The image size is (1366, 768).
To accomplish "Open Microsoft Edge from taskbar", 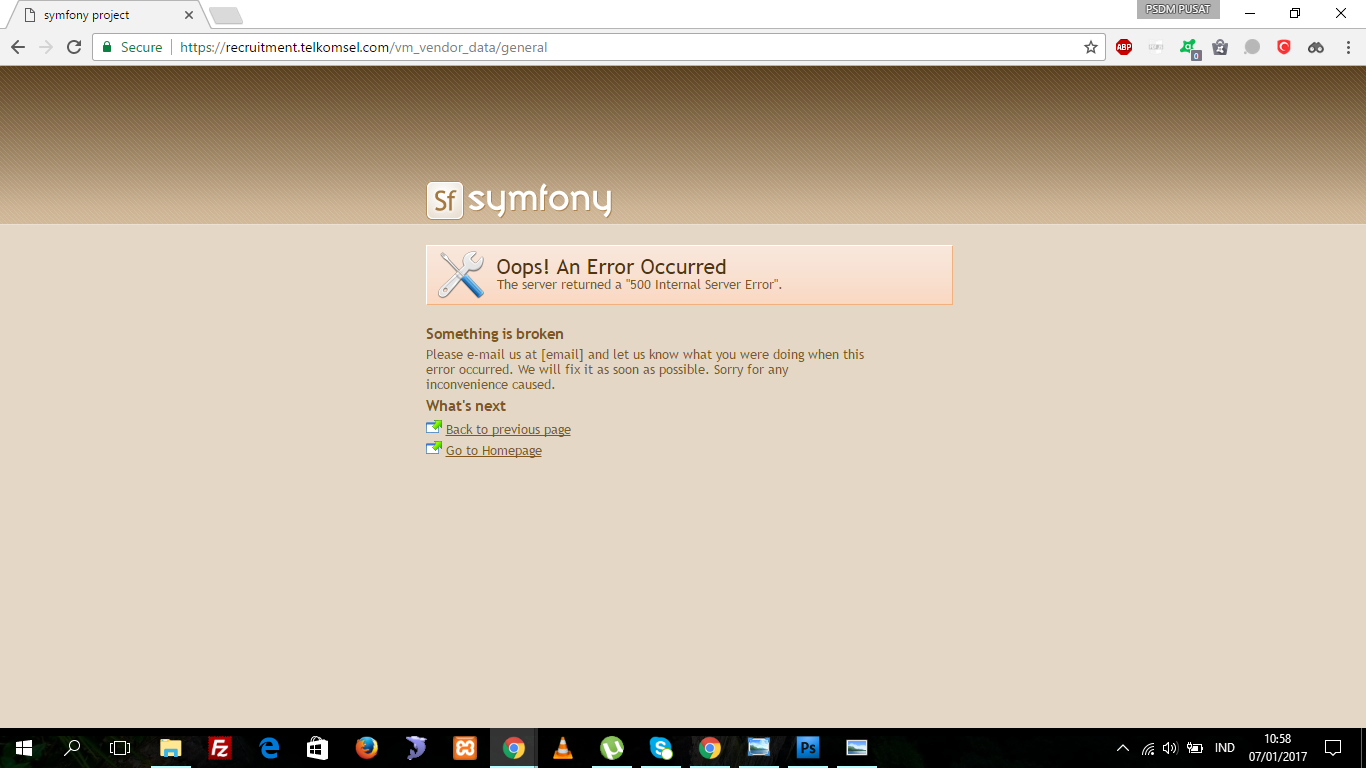I will coord(269,748).
